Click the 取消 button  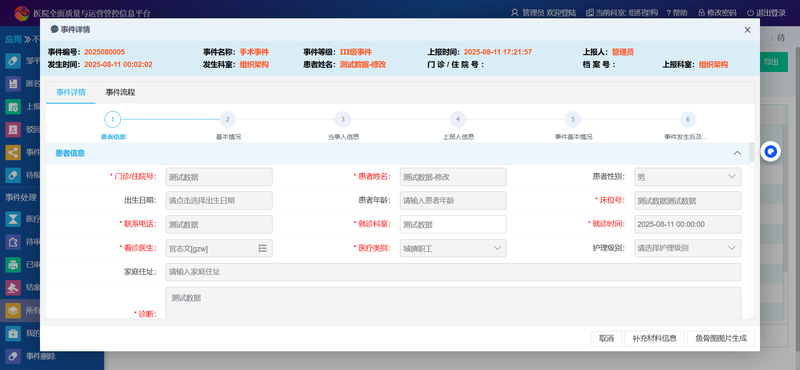pyautogui.click(x=606, y=338)
